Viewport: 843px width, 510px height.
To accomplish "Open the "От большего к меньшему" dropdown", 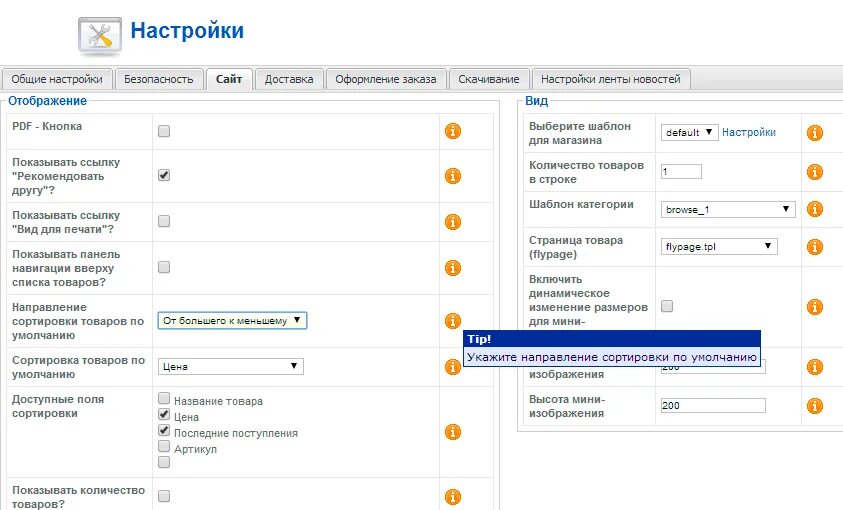I will (232, 320).
